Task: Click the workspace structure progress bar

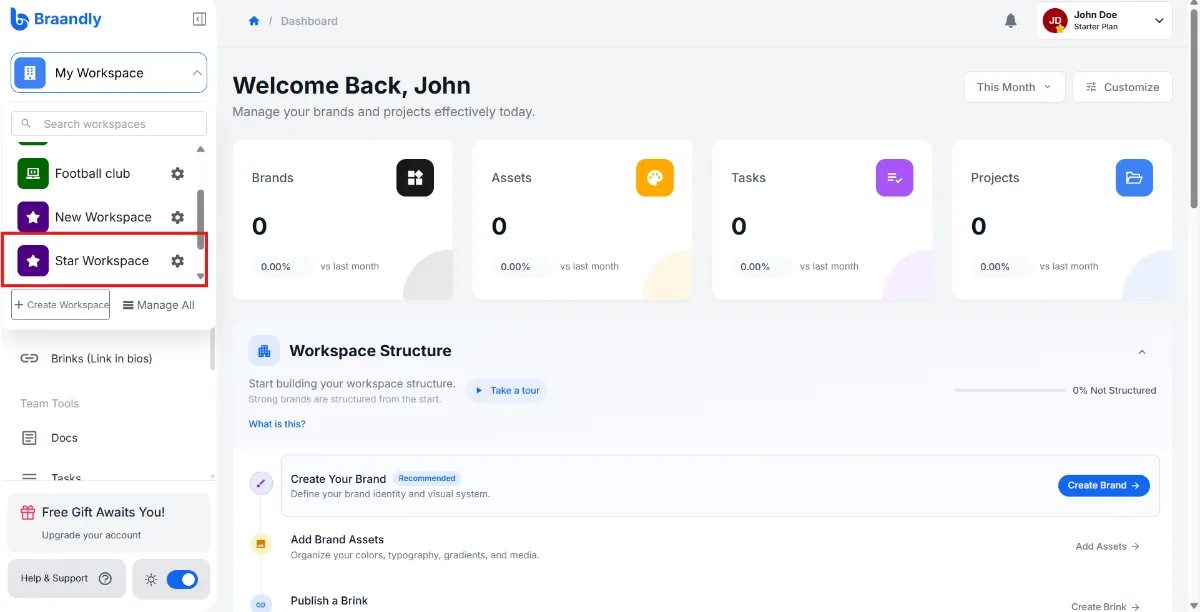Action: click(x=1010, y=390)
